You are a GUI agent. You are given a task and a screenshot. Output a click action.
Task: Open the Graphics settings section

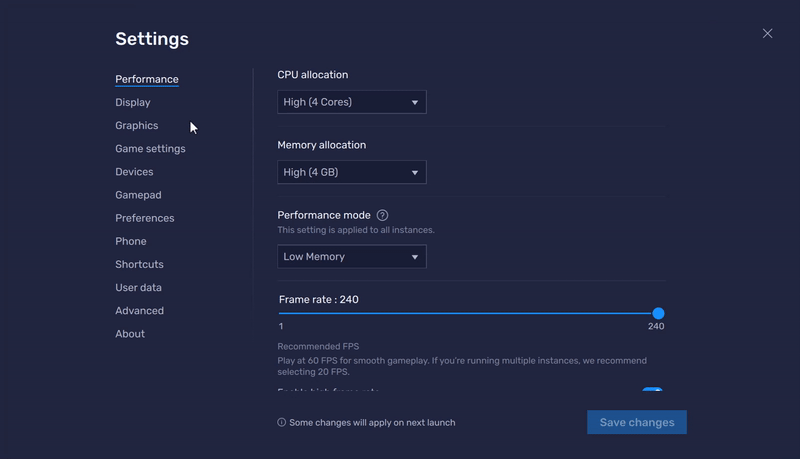(x=136, y=126)
